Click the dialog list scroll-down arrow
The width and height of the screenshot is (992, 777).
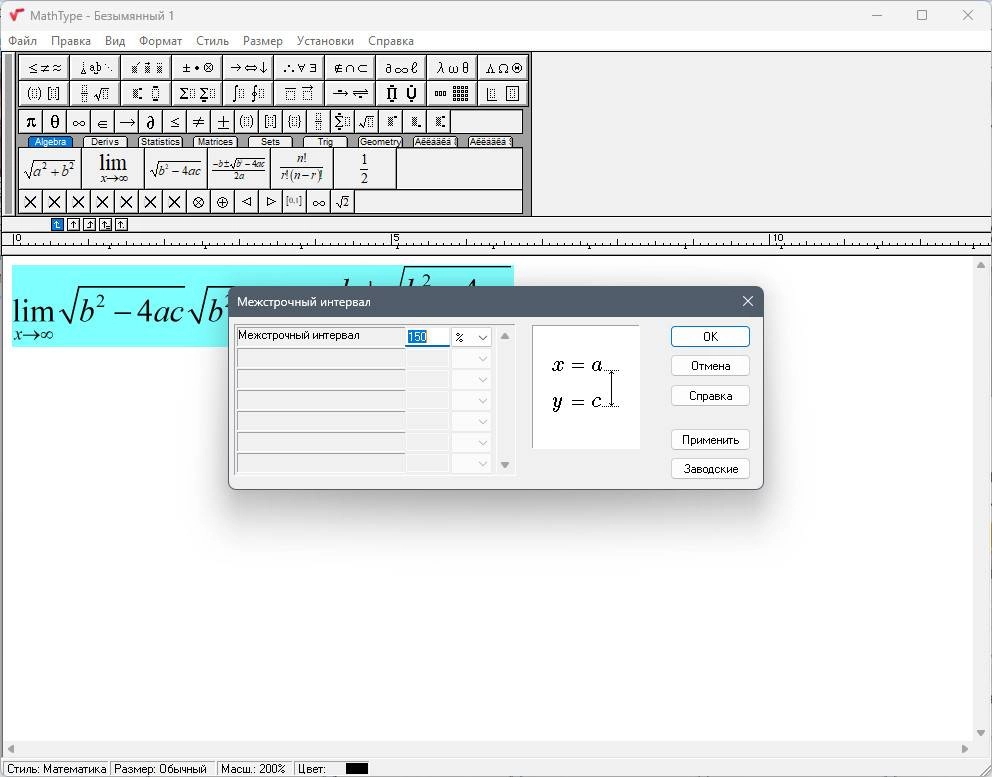click(x=505, y=465)
